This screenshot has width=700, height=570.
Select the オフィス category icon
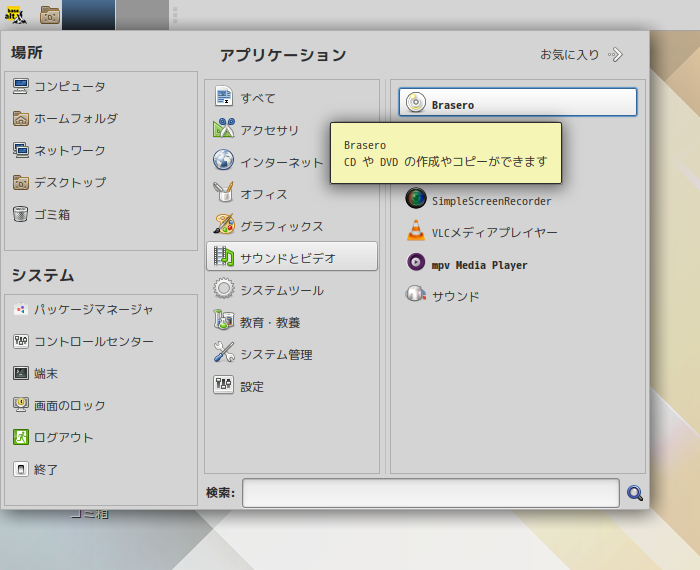click(x=223, y=192)
